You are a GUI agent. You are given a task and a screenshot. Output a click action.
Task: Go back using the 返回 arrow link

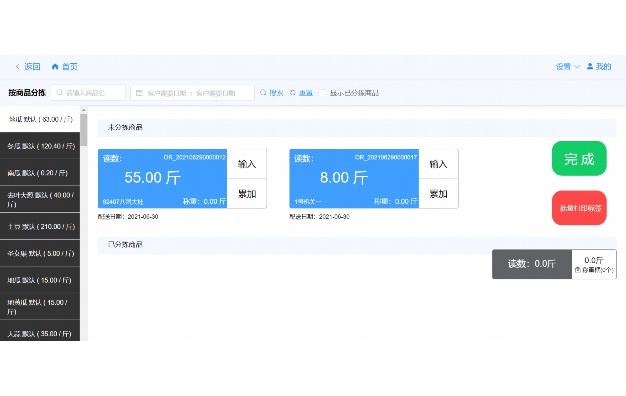pyautogui.click(x=28, y=67)
